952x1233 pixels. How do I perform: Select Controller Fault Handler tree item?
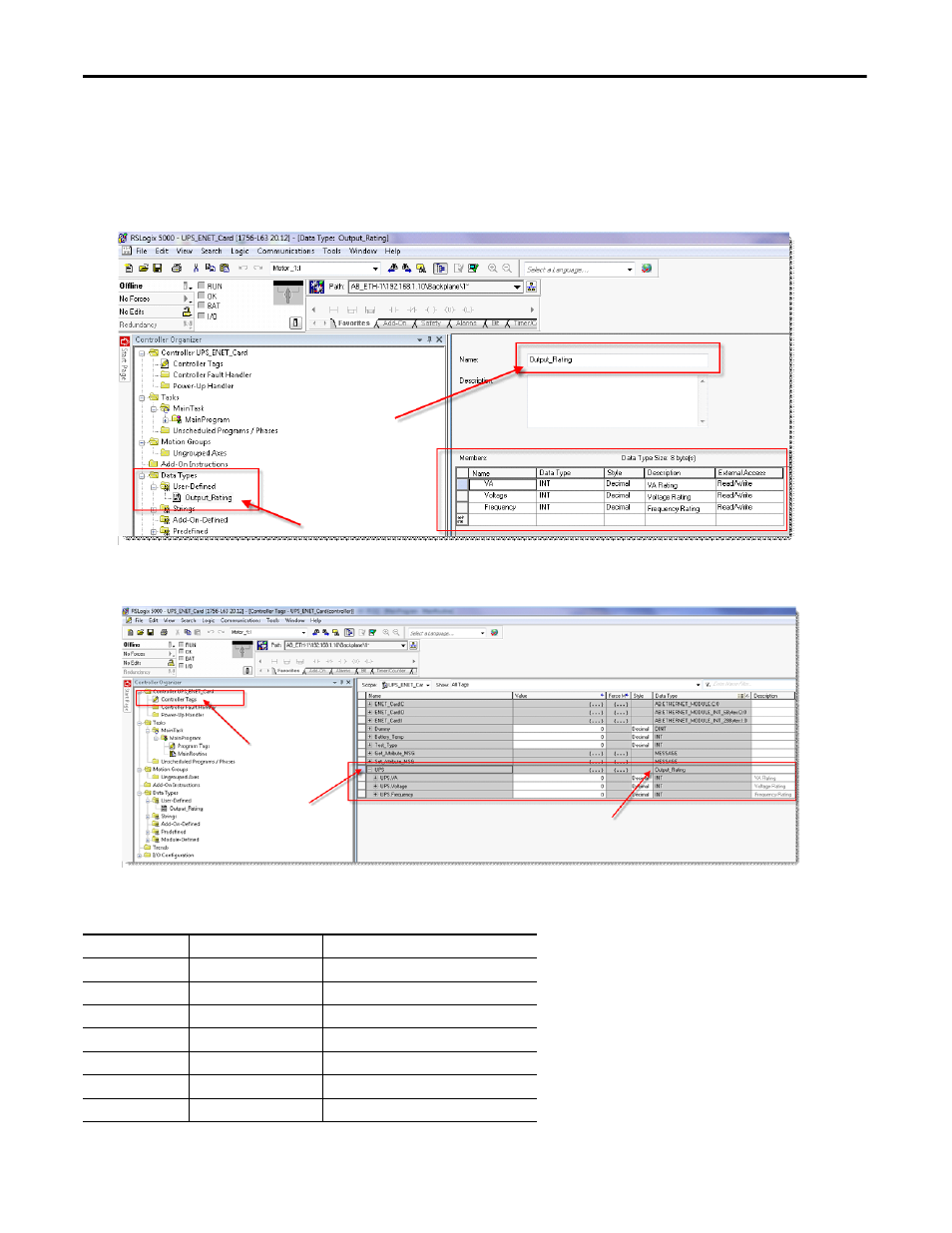pos(212,374)
